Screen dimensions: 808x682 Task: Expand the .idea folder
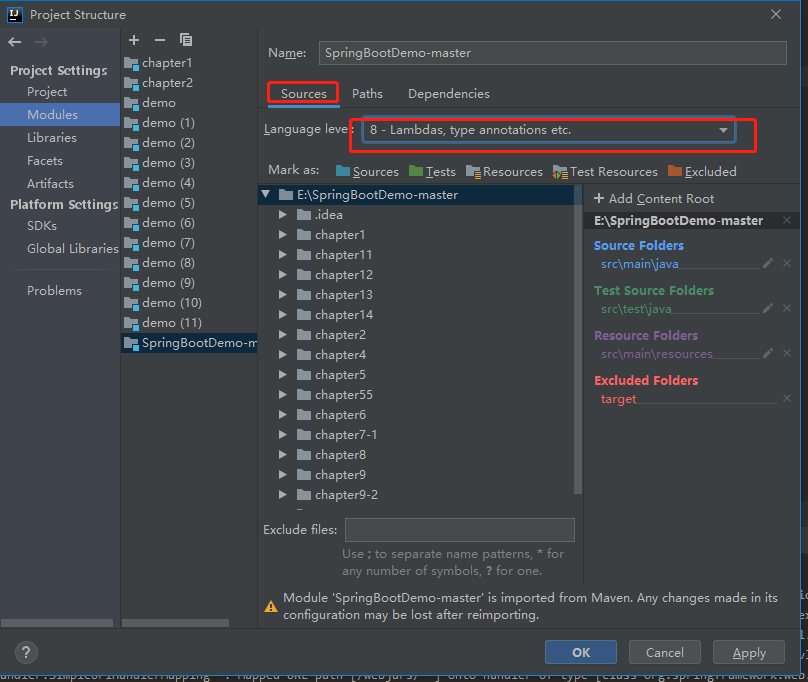coord(282,214)
